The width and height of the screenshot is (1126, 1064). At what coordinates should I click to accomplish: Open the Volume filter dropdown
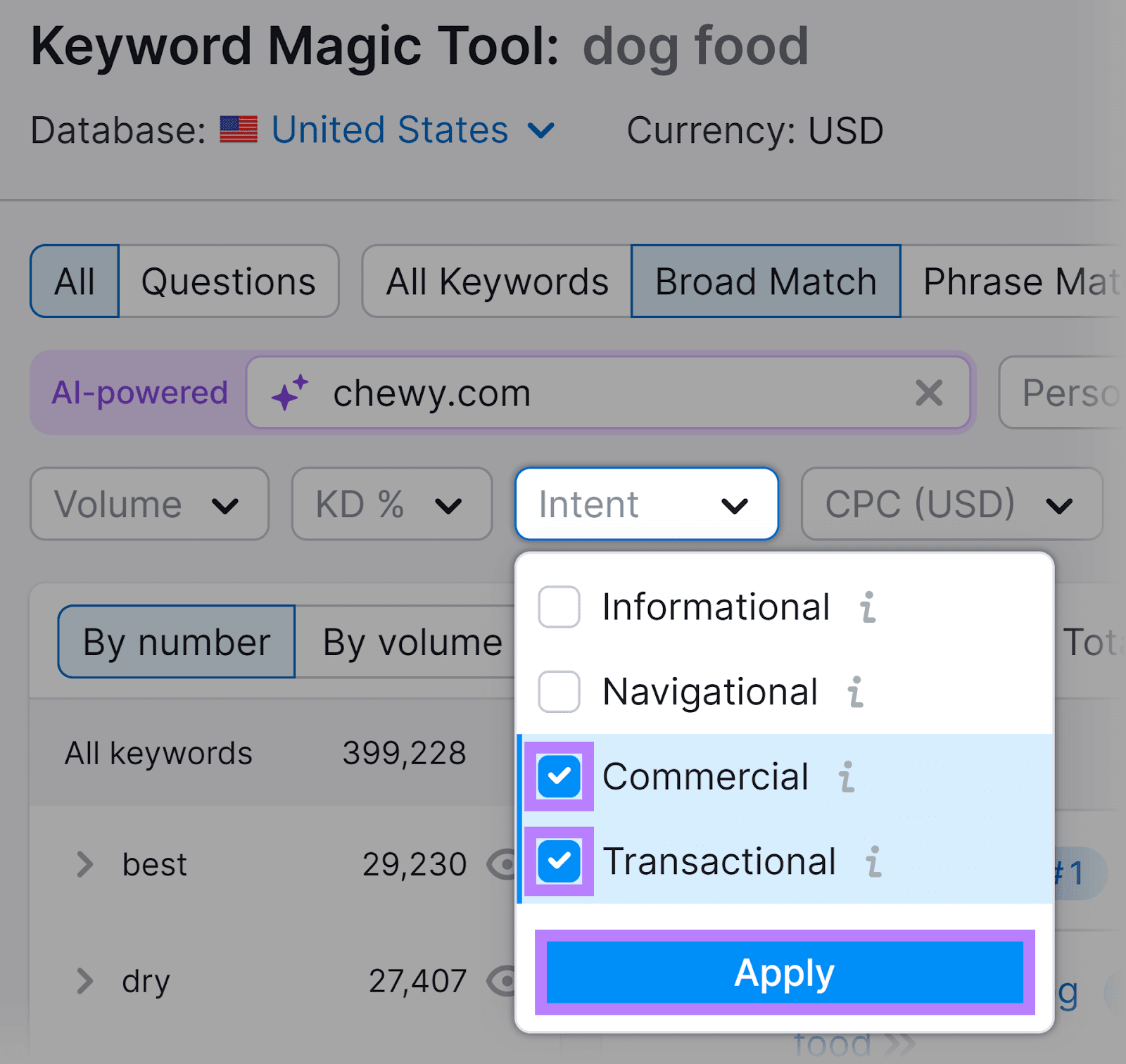[x=148, y=504]
